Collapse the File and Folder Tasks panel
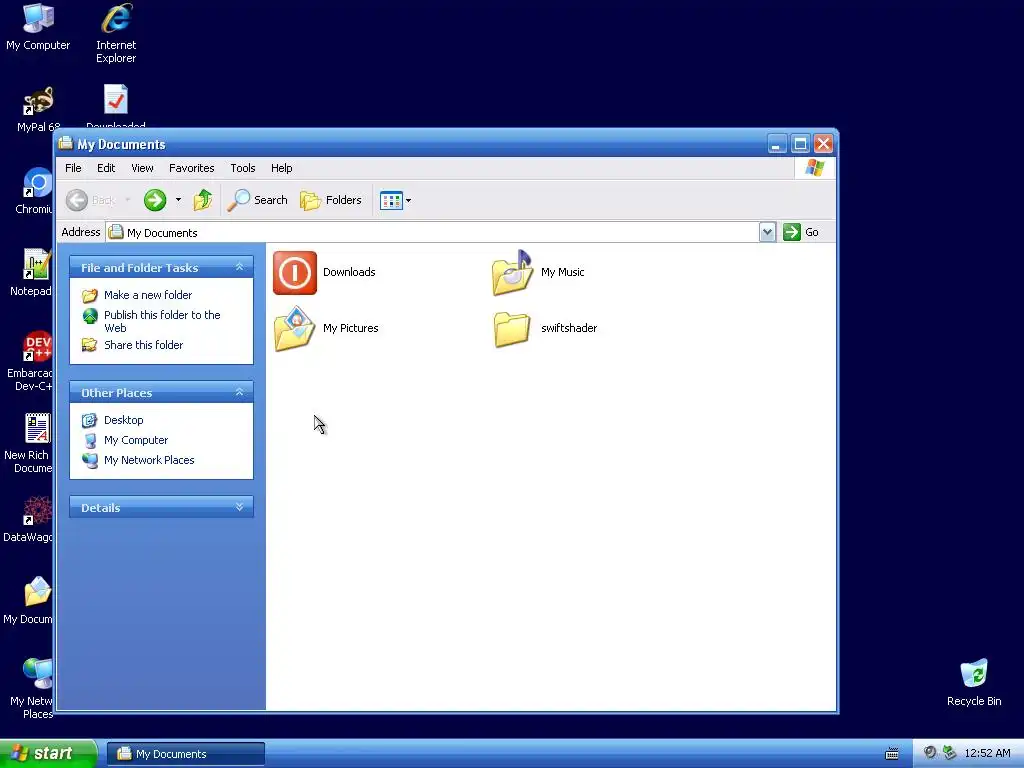Screen dimensions: 1024x768 [240, 267]
